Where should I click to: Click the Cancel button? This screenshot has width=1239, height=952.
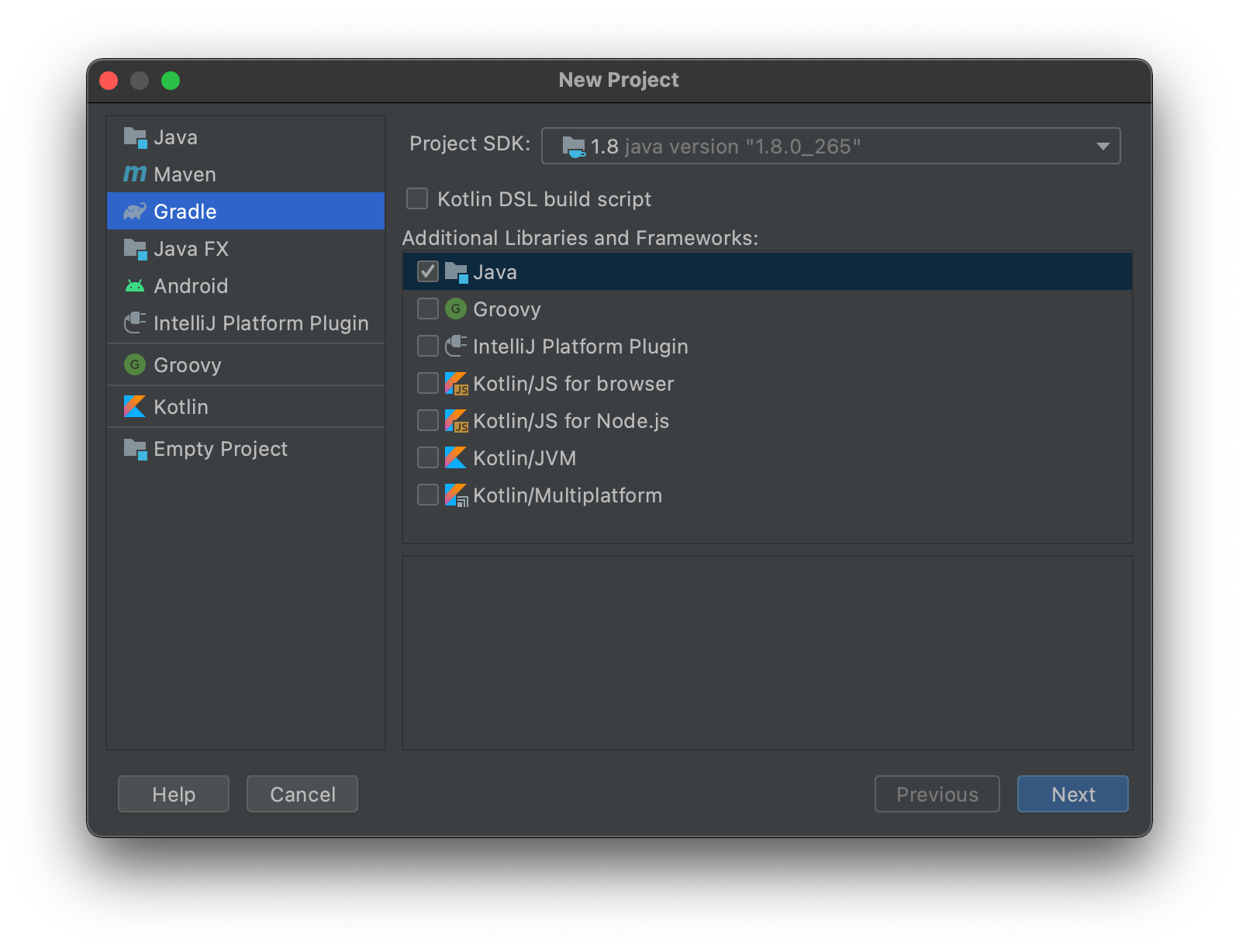(x=302, y=795)
